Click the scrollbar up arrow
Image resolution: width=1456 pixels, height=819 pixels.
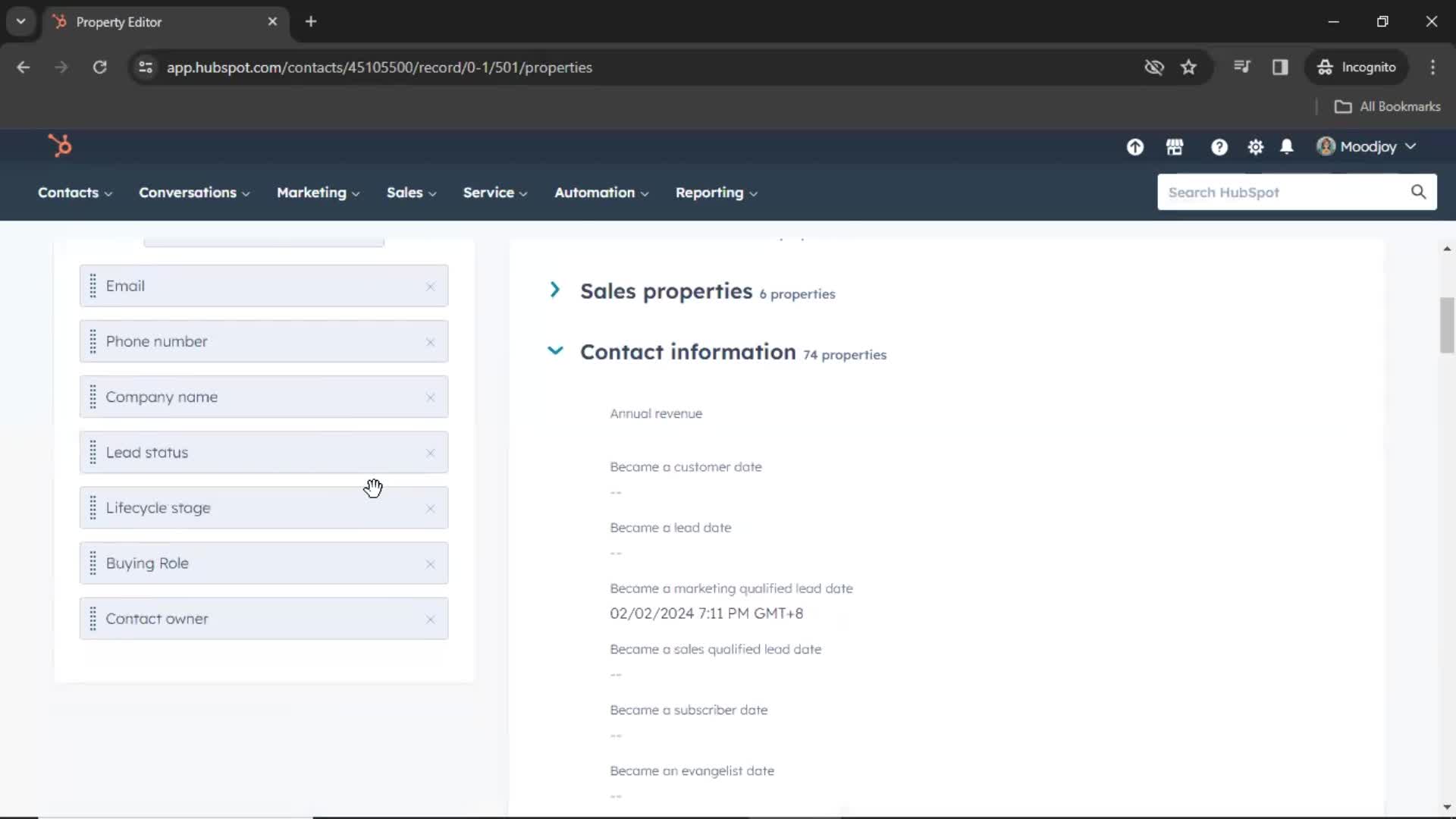[x=1447, y=248]
